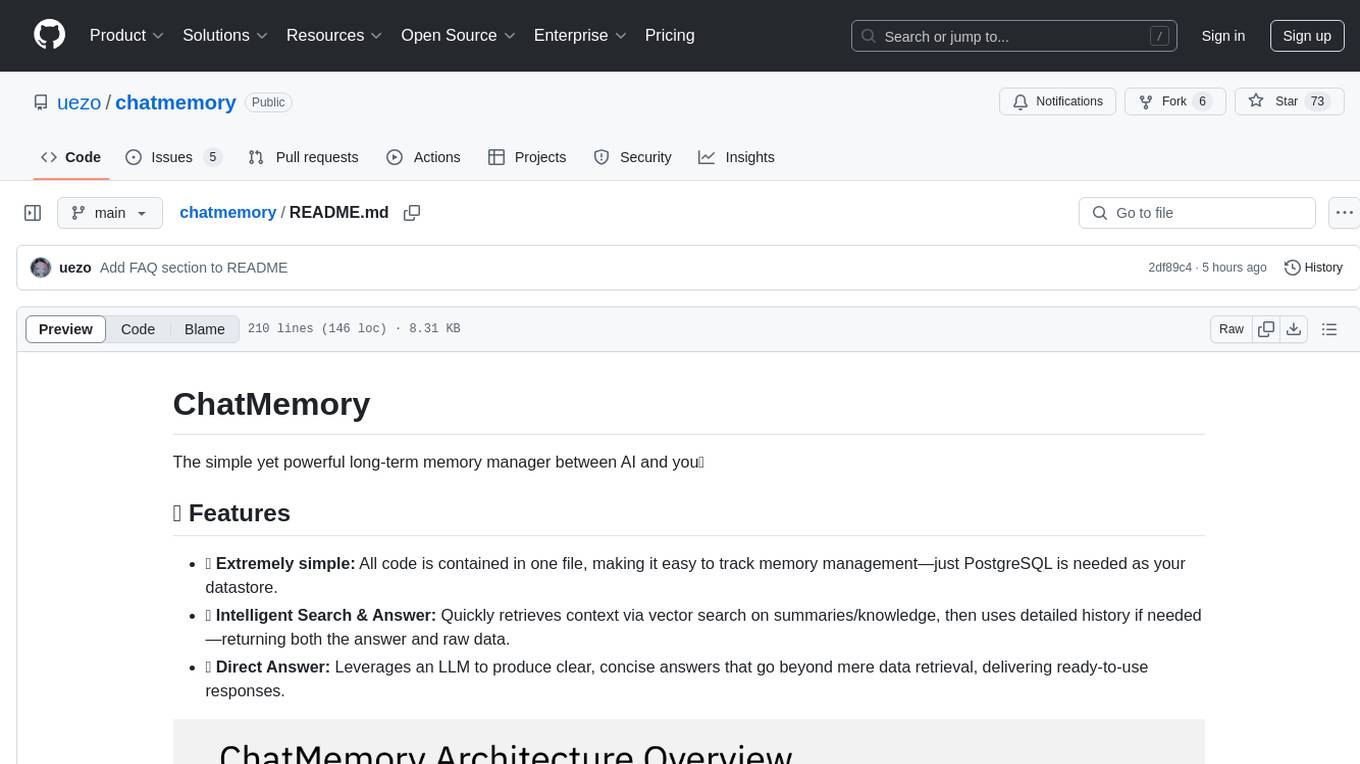Click the Stars count 73
The image size is (1360, 764).
(x=1317, y=101)
